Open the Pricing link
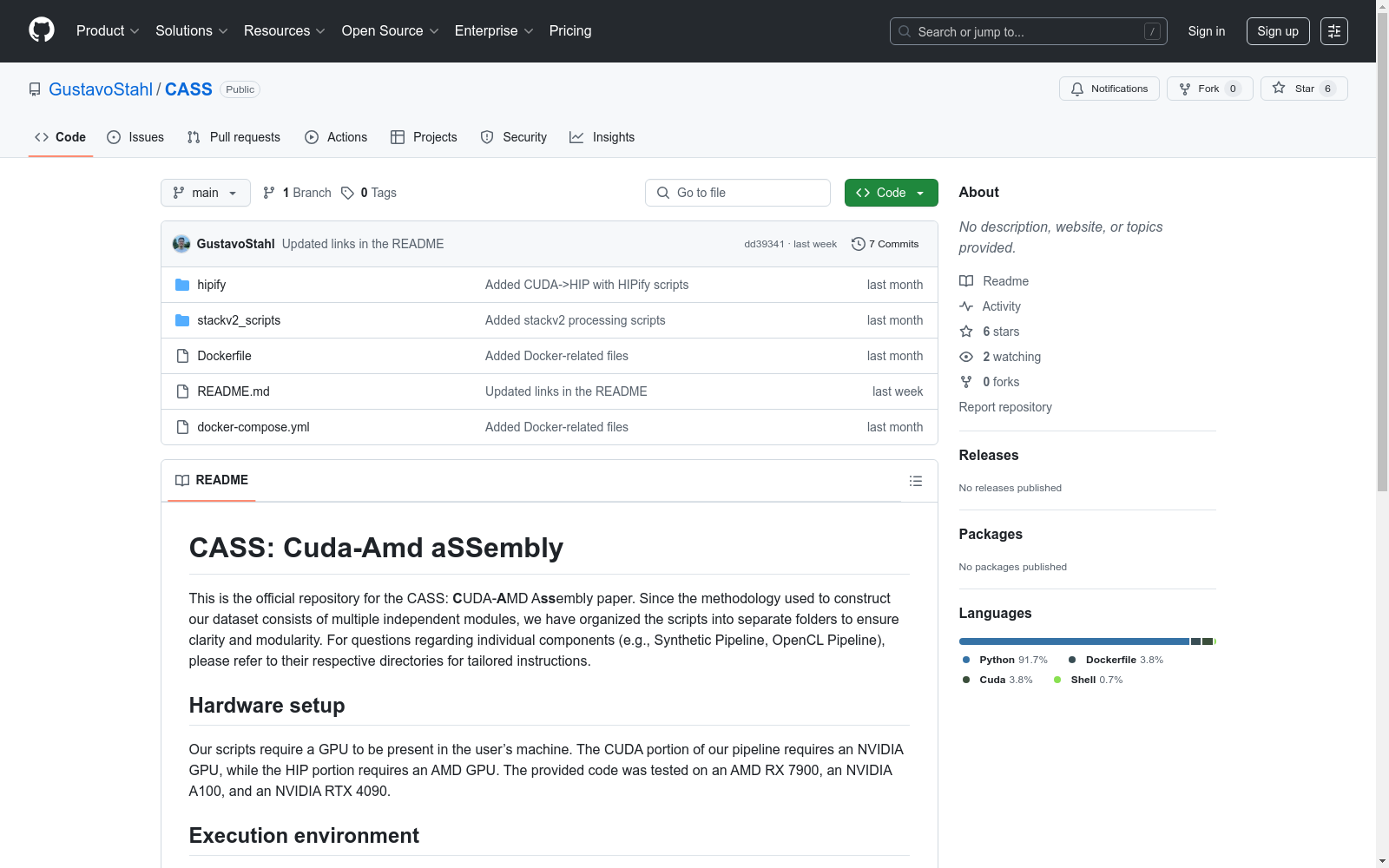1389x868 pixels. [570, 31]
